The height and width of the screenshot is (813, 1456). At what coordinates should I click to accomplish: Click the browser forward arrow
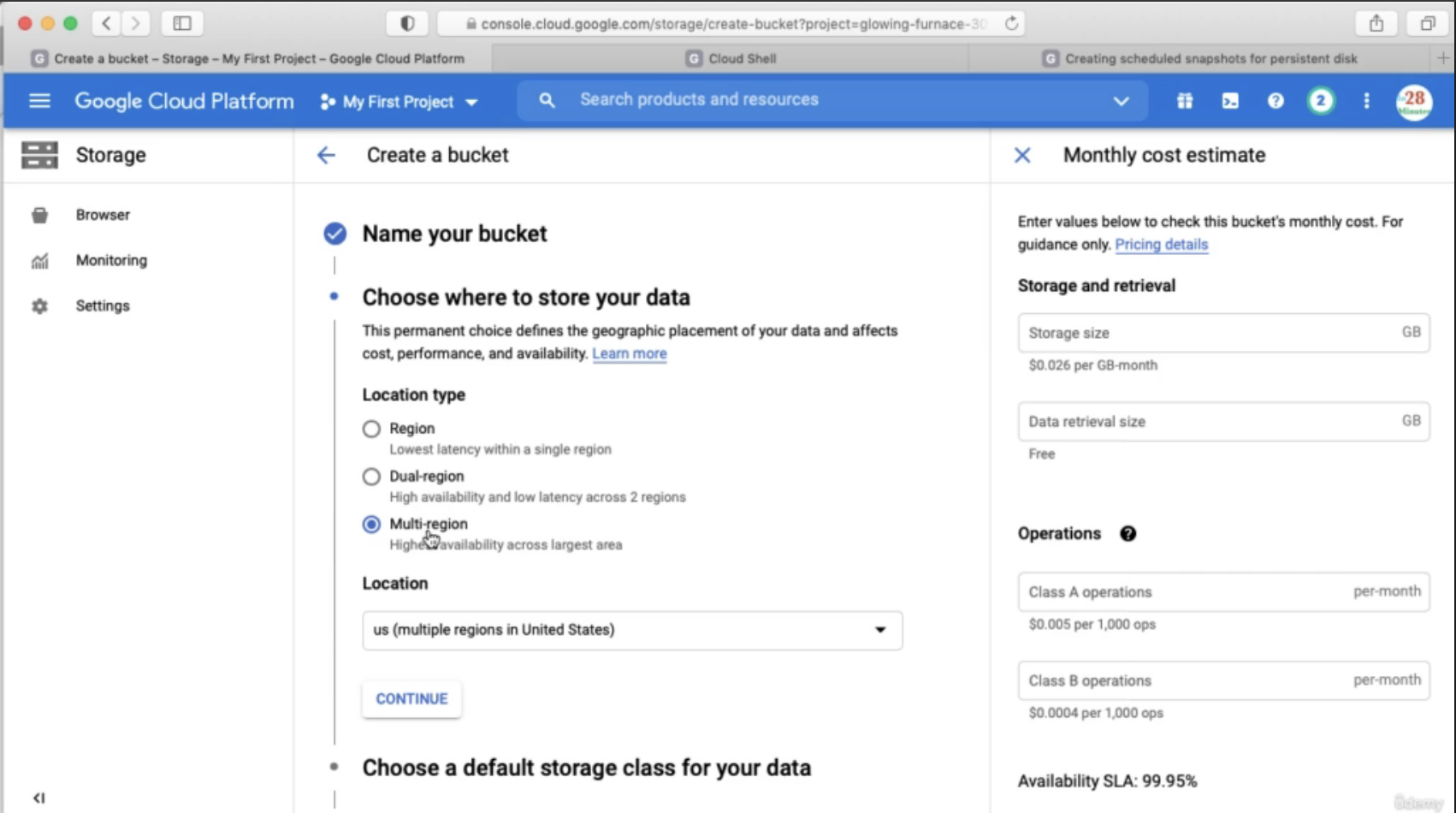[x=135, y=23]
